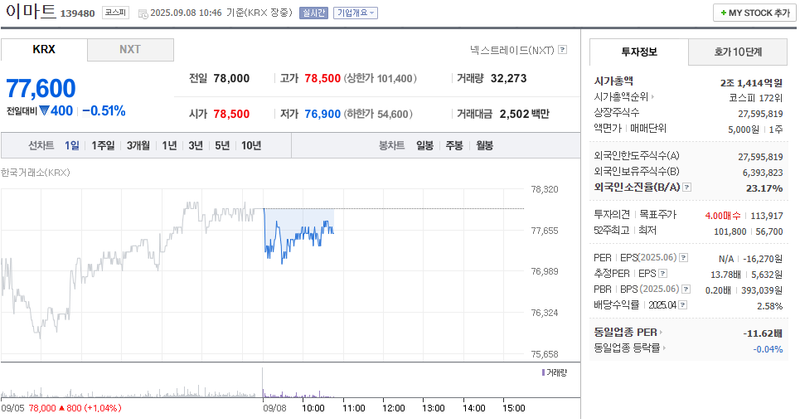Click the 거래량 legend marker on chart
Image resolution: width=800 pixels, height=419 pixels.
pos(543,373)
